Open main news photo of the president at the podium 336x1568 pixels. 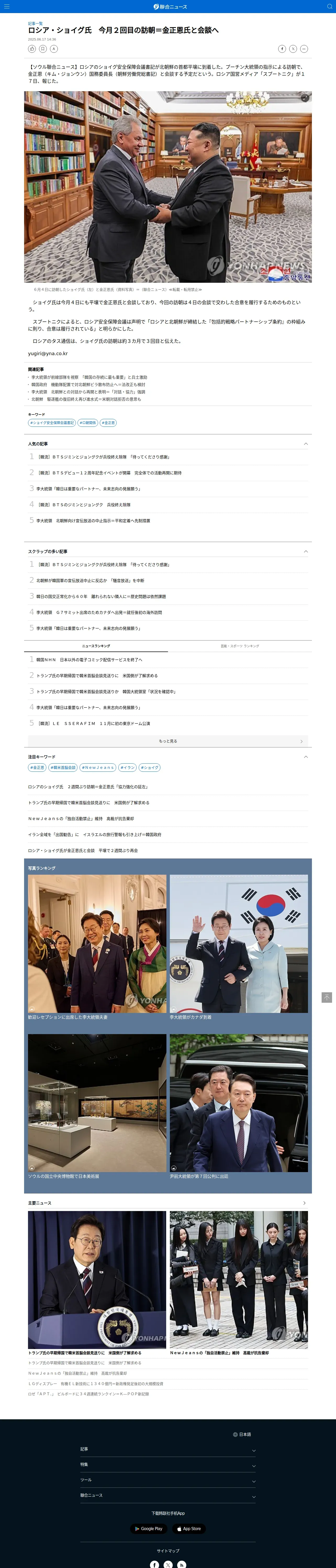[x=97, y=1279]
